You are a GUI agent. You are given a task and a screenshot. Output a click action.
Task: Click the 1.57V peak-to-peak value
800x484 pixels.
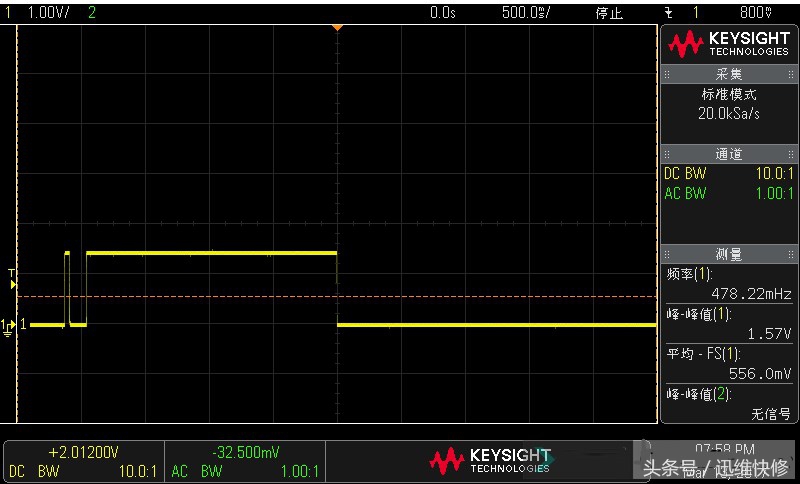coord(769,334)
